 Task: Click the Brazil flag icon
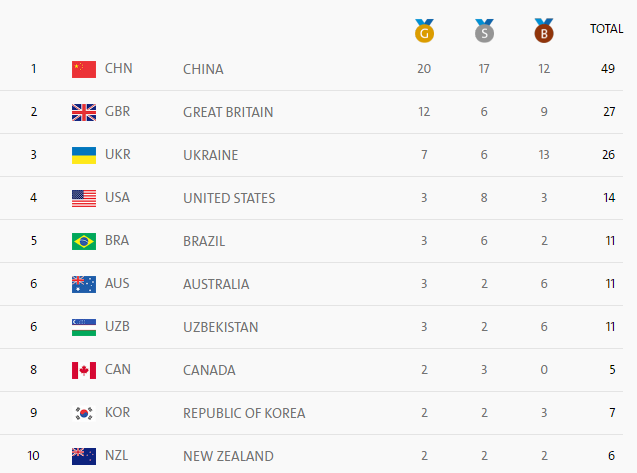84,241
